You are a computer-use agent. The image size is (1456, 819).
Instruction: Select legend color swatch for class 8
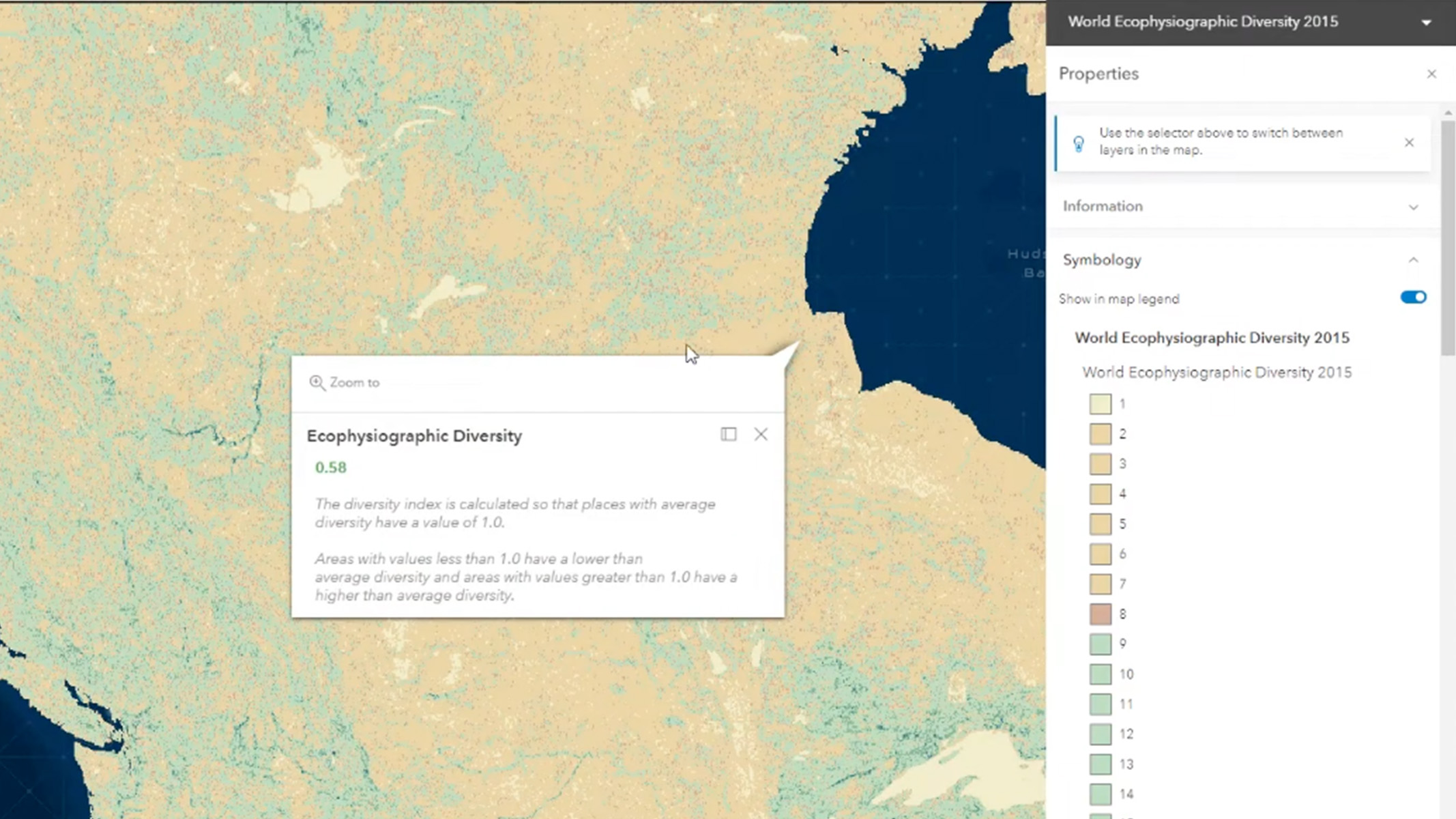click(x=1100, y=614)
